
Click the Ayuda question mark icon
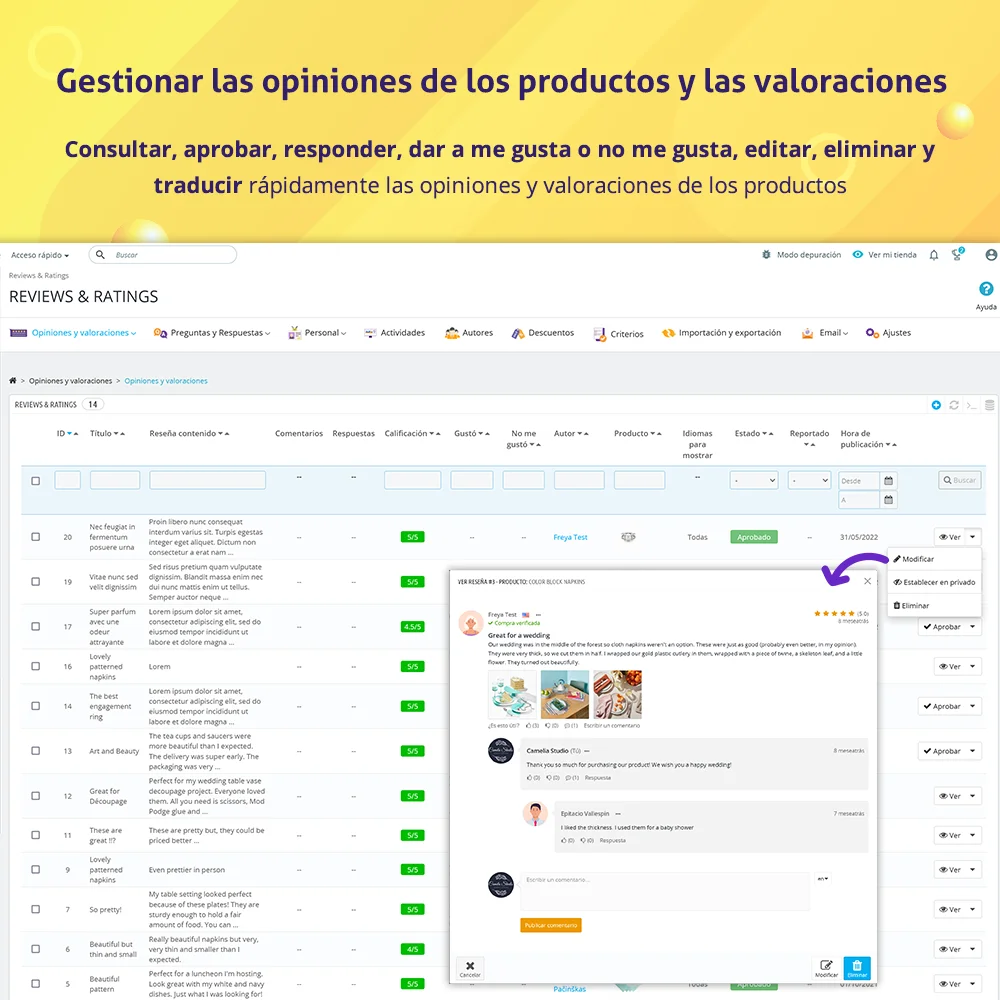986,288
